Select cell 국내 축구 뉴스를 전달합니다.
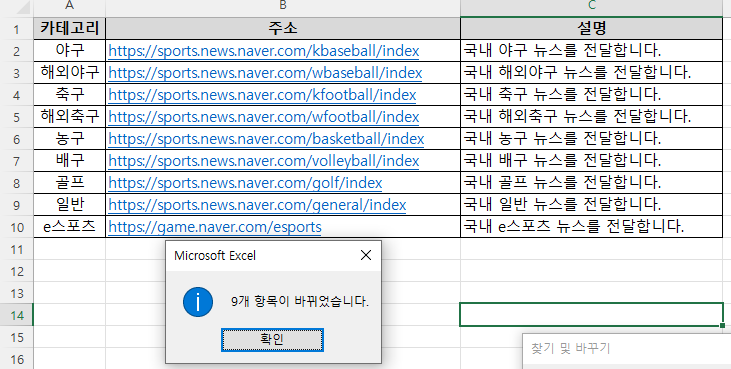 tap(592, 95)
